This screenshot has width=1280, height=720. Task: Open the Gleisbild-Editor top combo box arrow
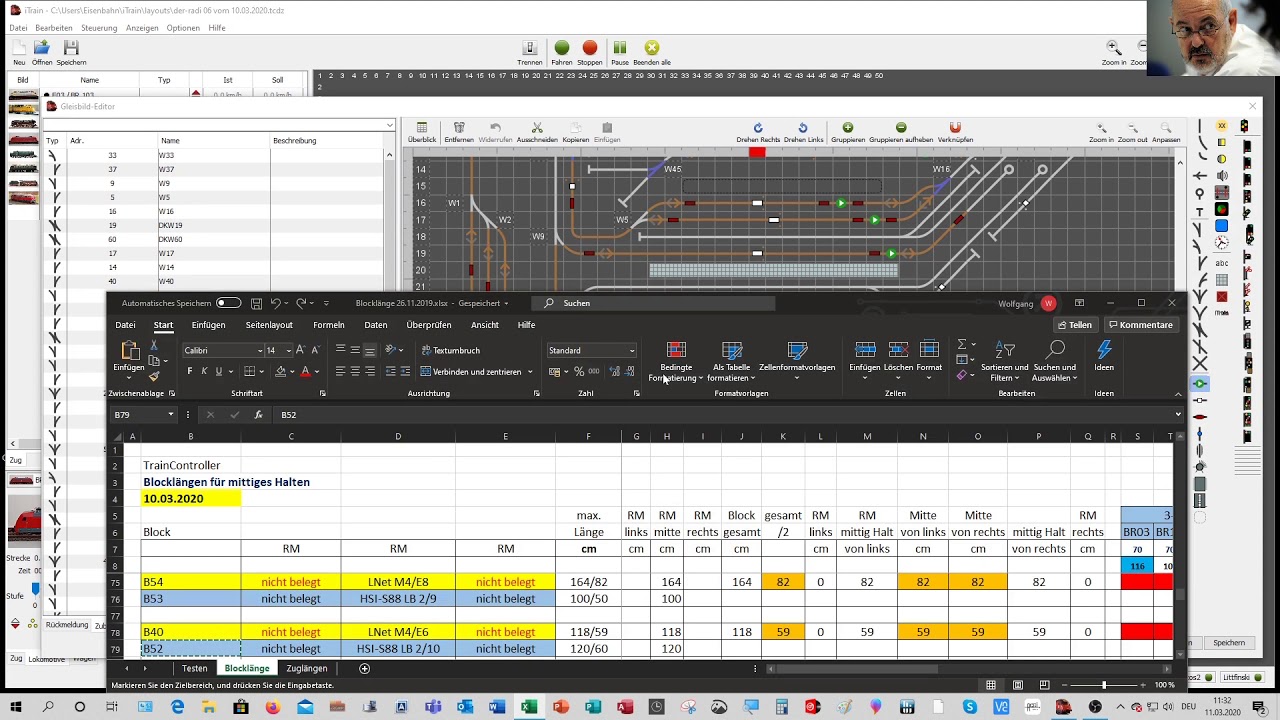pyautogui.click(x=389, y=125)
